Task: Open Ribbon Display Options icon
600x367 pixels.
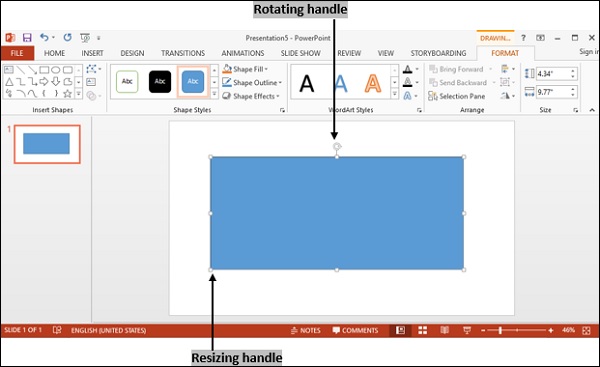Action: [540, 38]
